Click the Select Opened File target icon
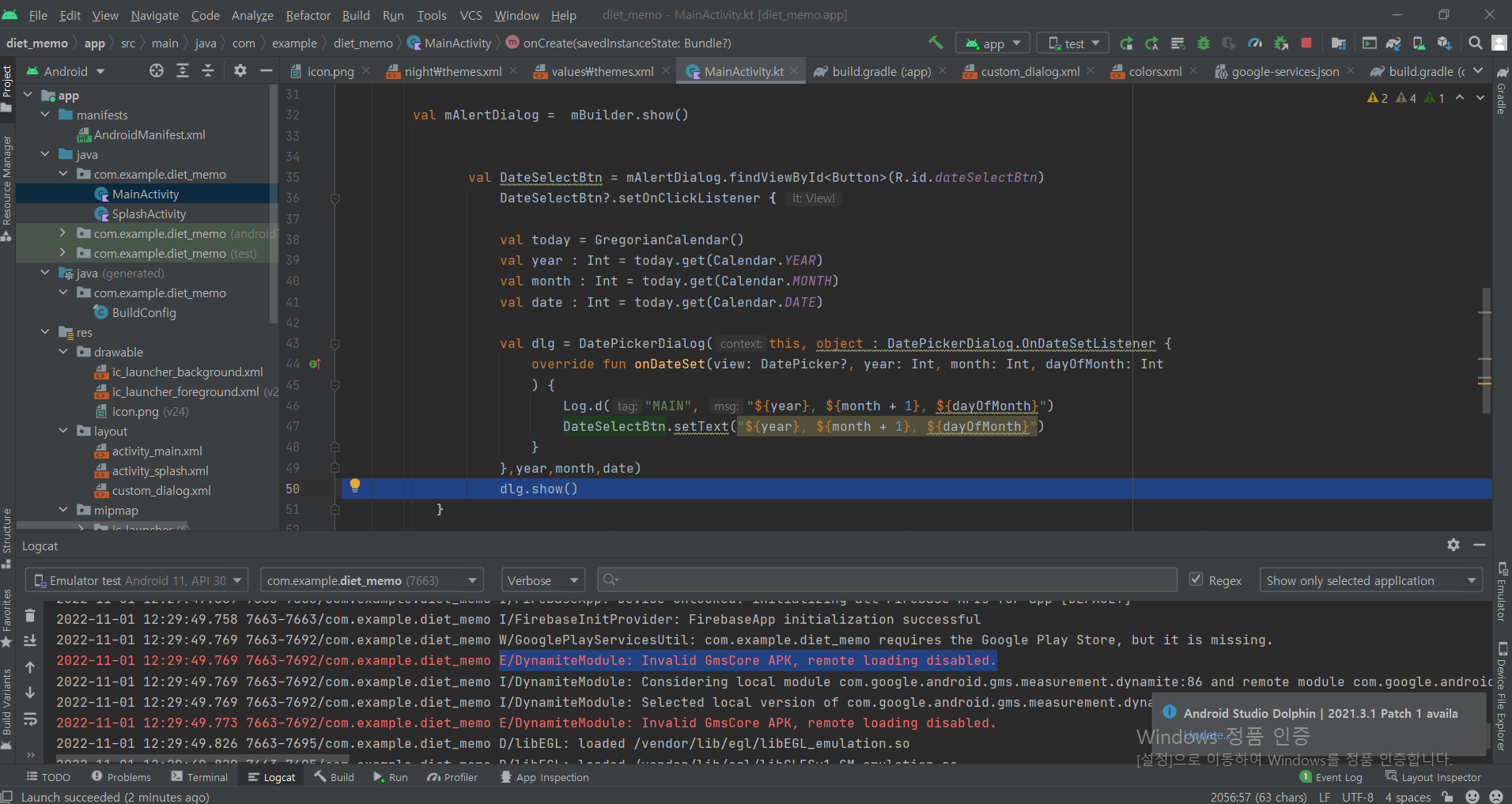 pyautogui.click(x=157, y=71)
